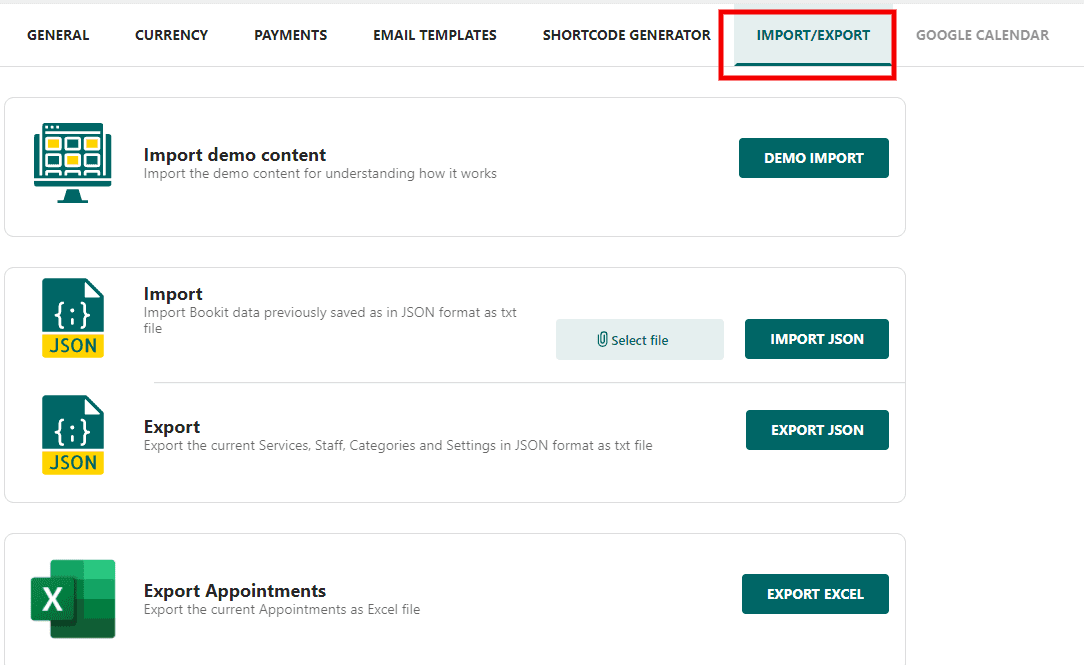Image resolution: width=1084 pixels, height=665 pixels.
Task: Click the Export Appointments heading
Action: (235, 591)
